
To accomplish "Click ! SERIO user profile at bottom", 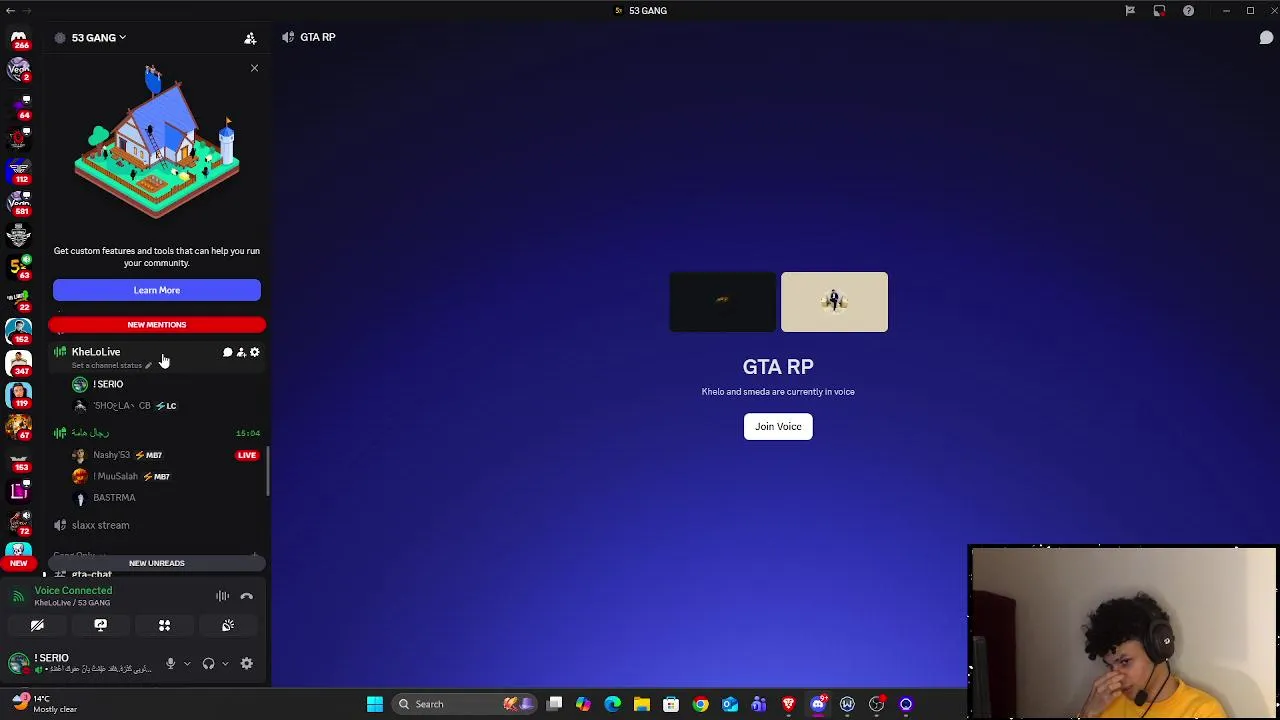I will click(82, 663).
